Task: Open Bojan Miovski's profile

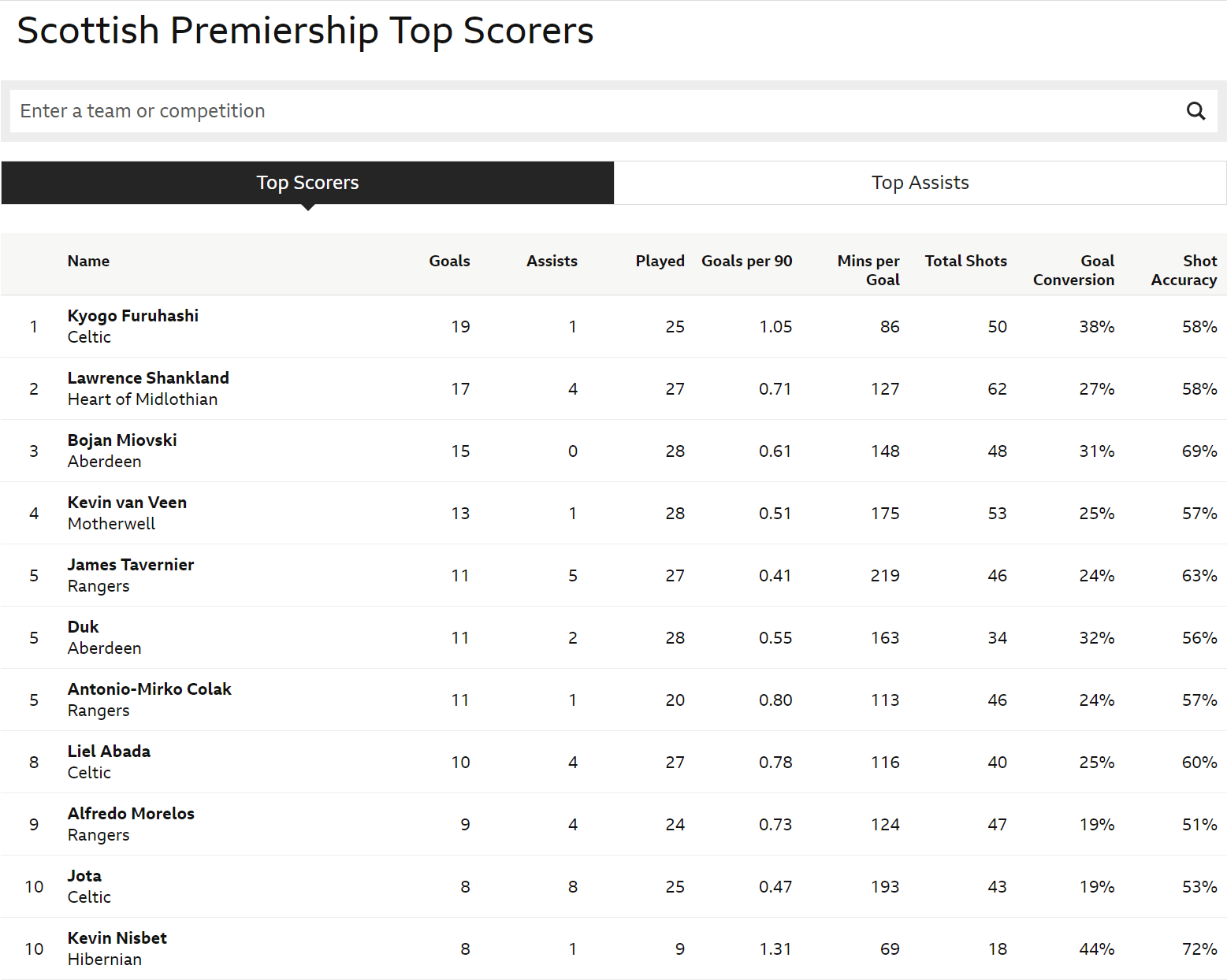Action: point(122,440)
